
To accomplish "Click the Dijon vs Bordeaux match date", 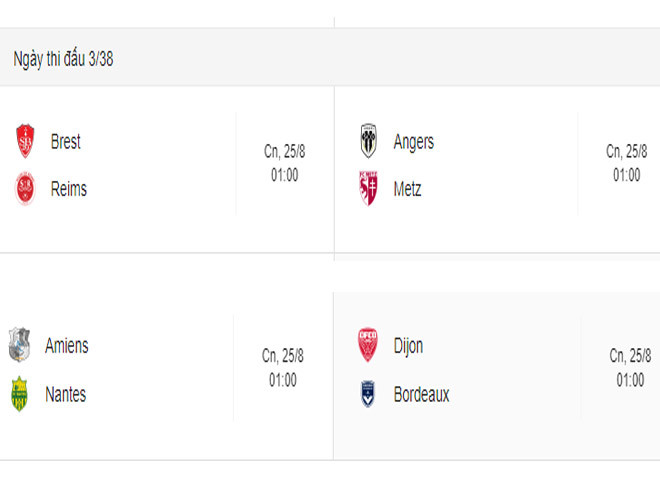I will coord(630,356).
